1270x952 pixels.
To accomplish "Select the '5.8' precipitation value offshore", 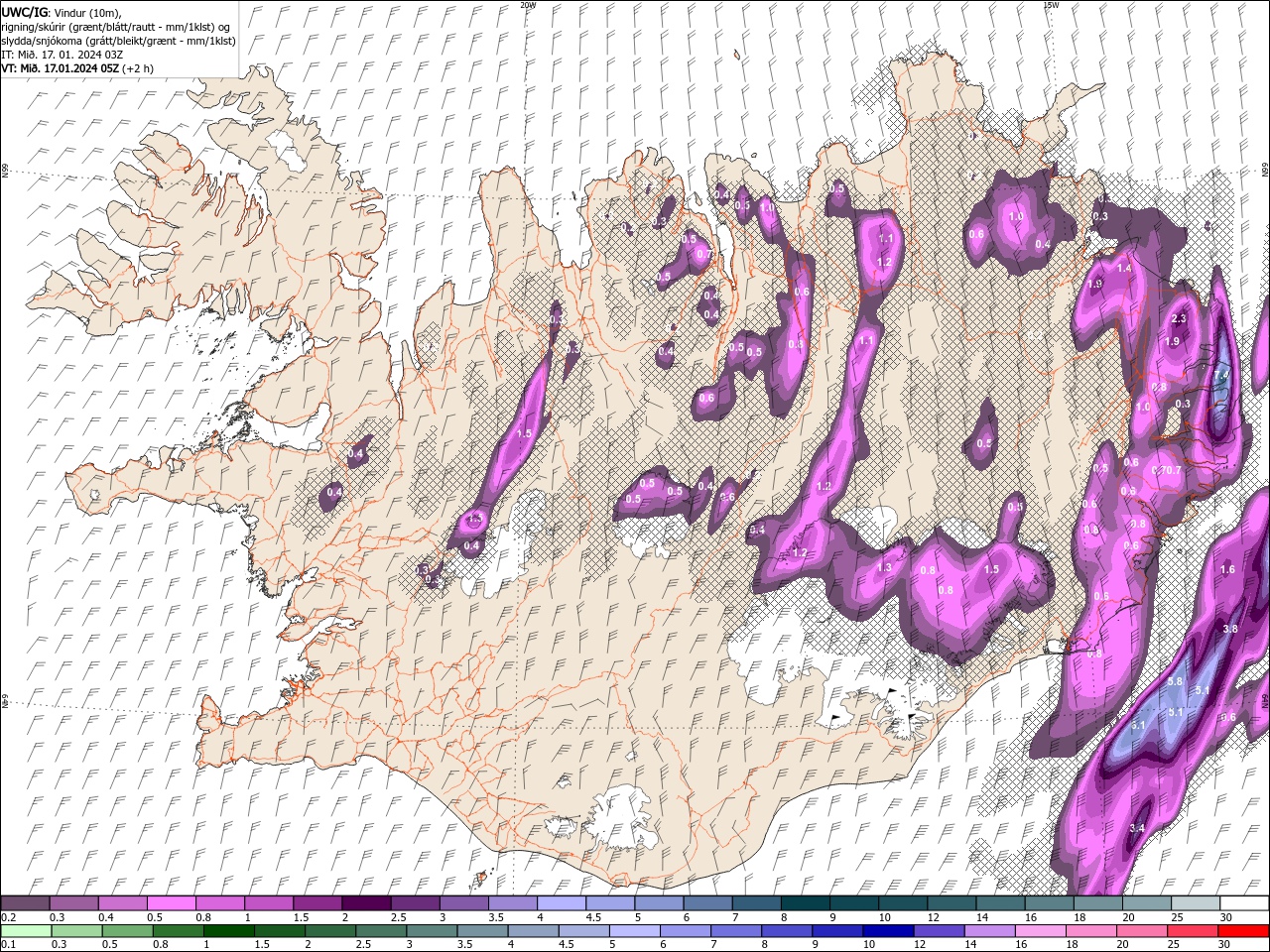I will pos(1176,682).
